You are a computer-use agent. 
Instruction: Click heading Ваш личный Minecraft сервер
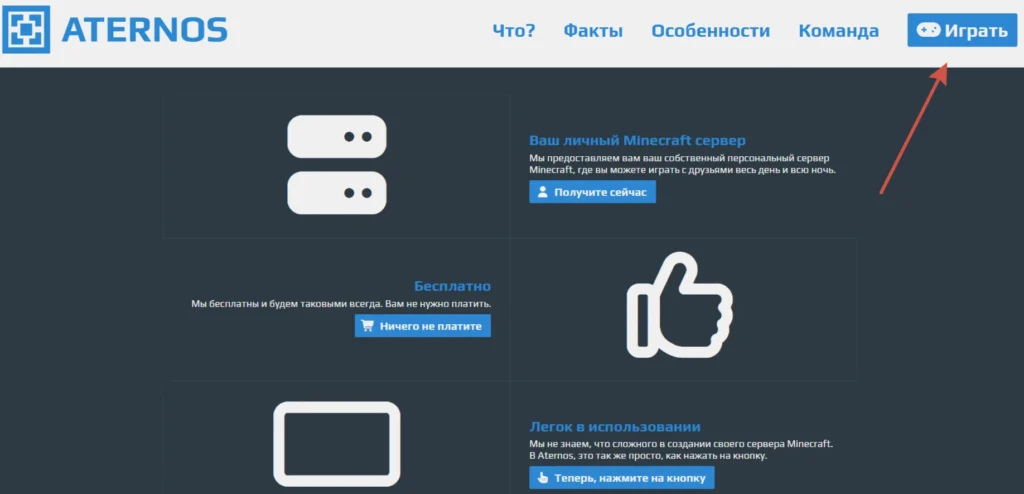point(637,140)
